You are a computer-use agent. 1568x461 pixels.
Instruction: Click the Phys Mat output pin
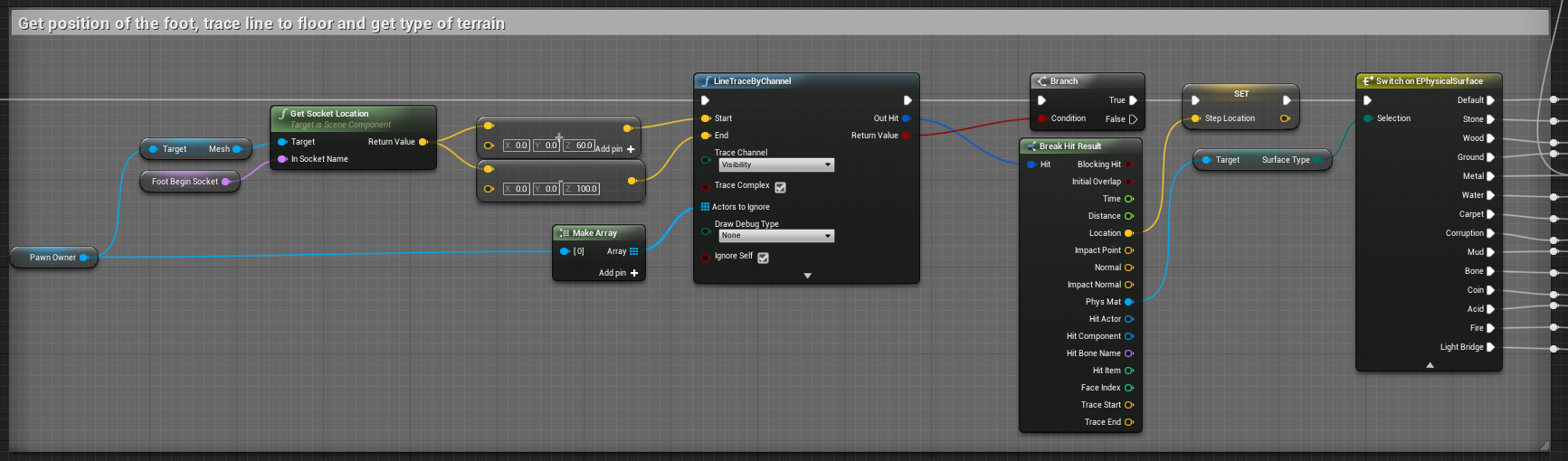pyautogui.click(x=1128, y=302)
